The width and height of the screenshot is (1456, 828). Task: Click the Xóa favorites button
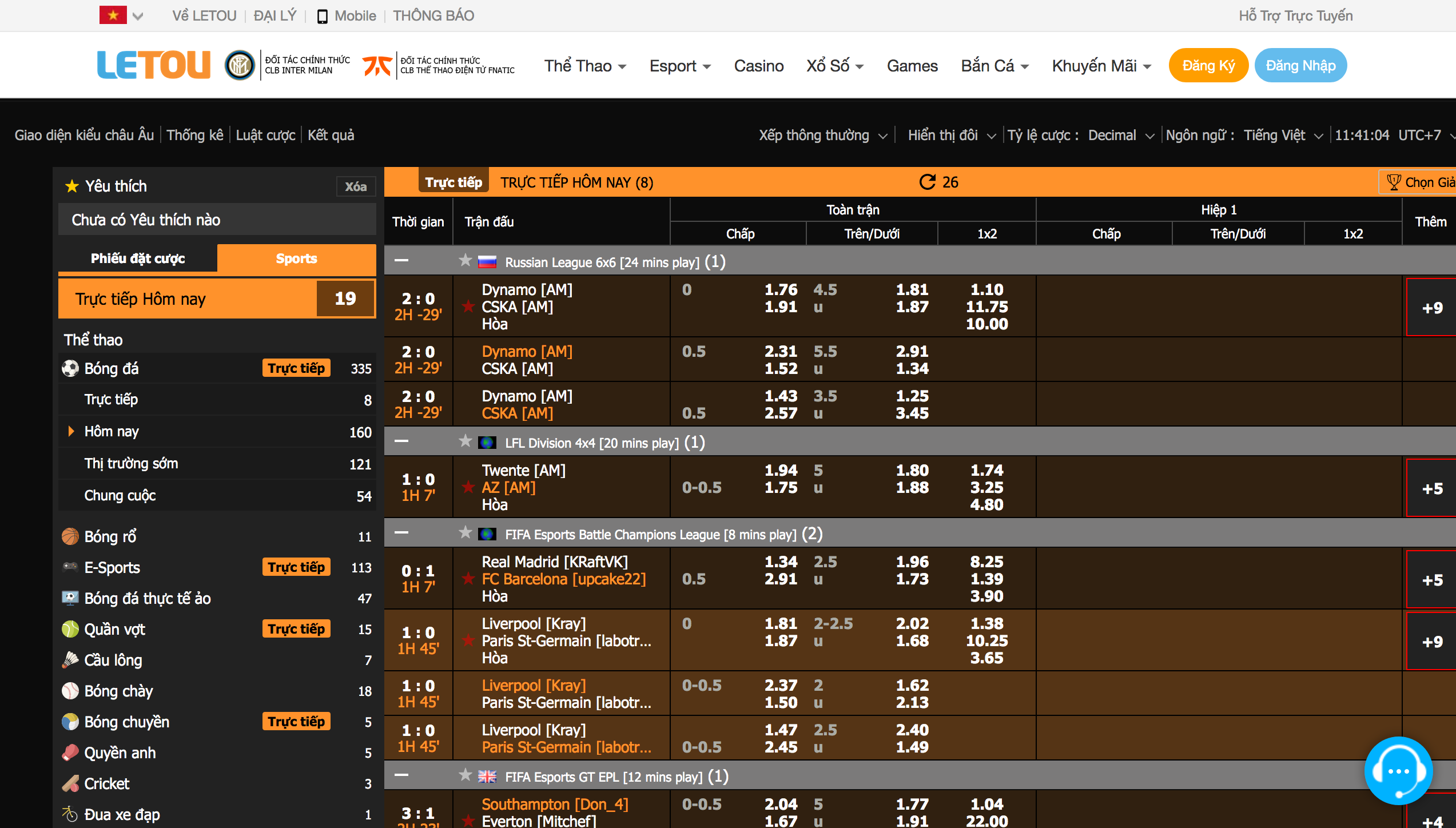click(356, 186)
